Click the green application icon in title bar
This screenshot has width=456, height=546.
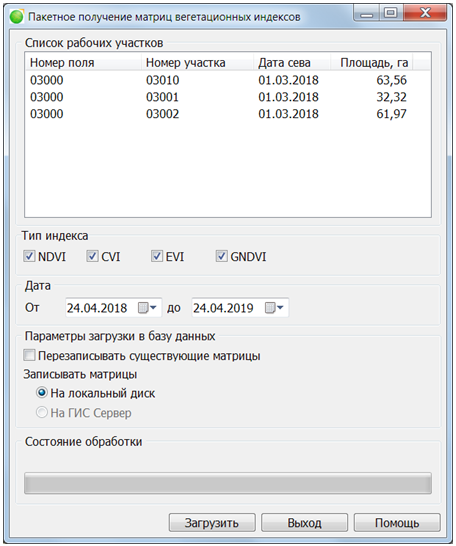click(16, 17)
